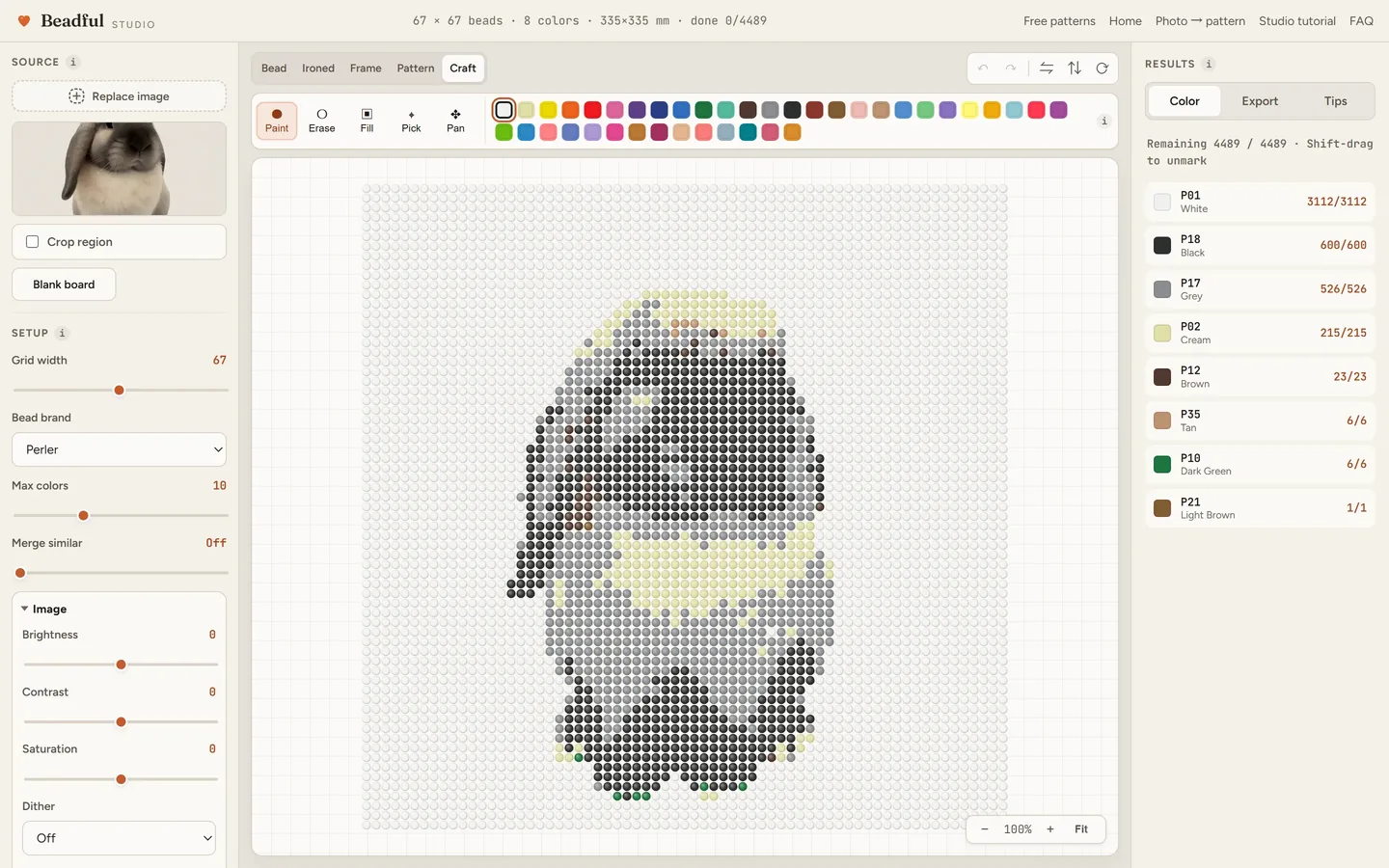Click the 100% zoom level readout
Viewport: 1389px width, 868px height.
click(x=1018, y=829)
